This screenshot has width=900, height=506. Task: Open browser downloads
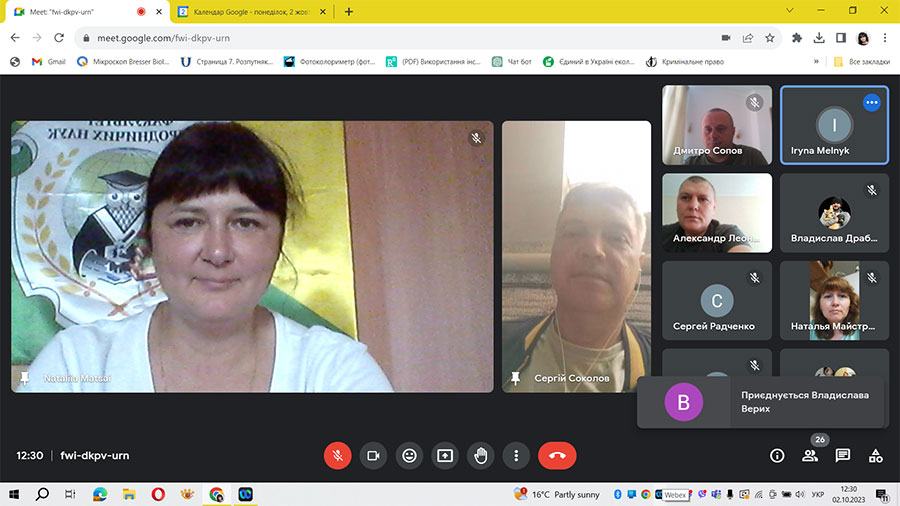click(819, 38)
